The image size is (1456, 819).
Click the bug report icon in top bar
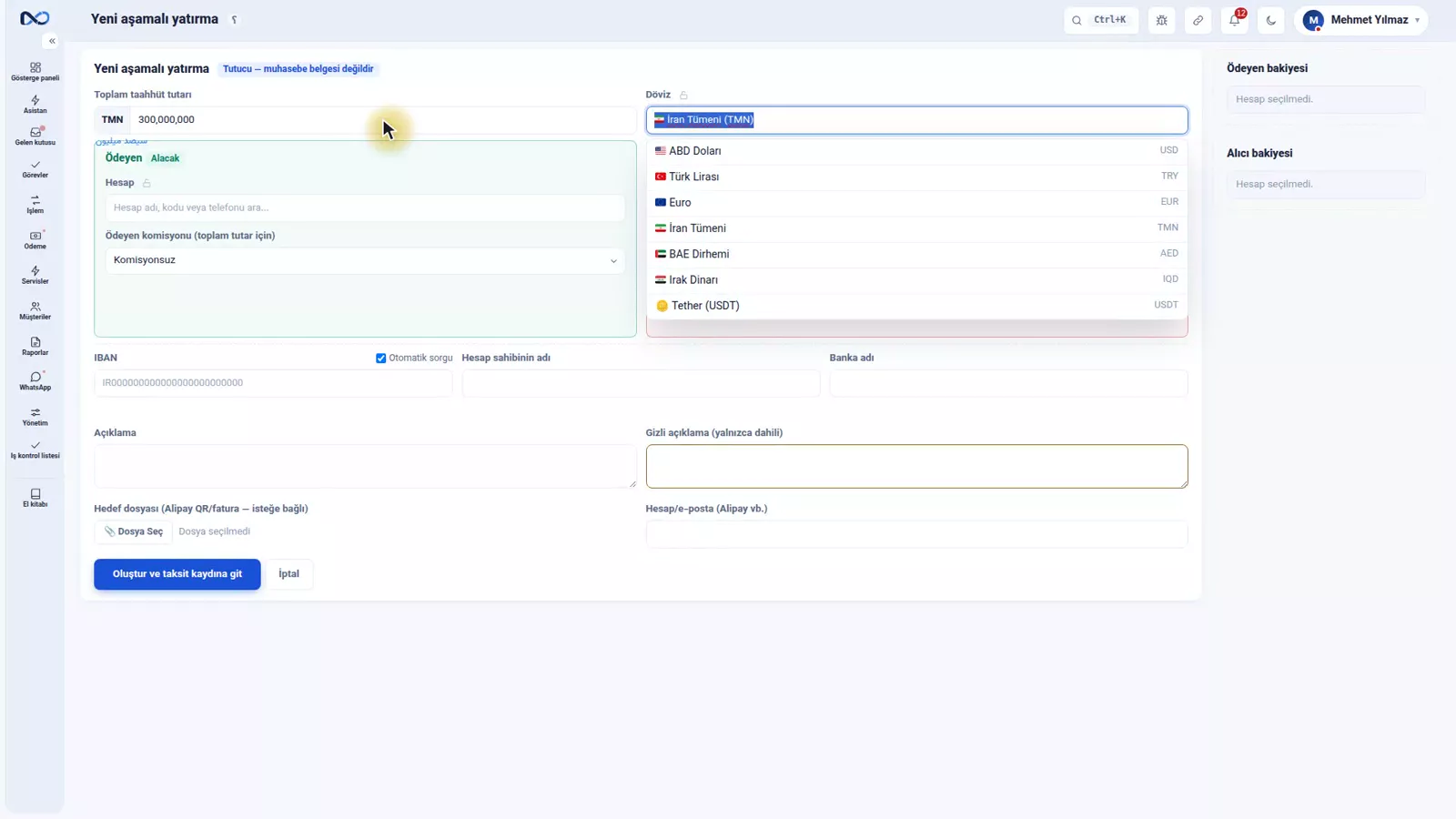pos(1162,20)
